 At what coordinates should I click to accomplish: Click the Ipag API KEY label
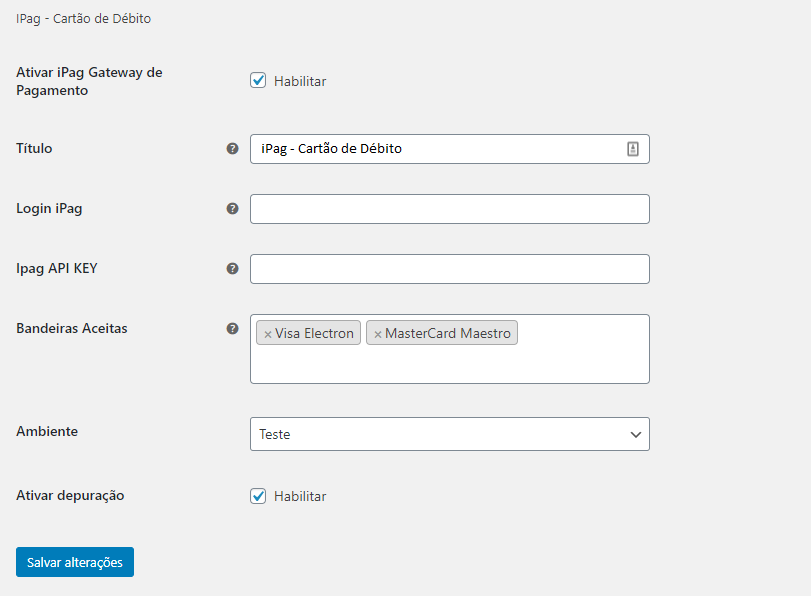57,269
